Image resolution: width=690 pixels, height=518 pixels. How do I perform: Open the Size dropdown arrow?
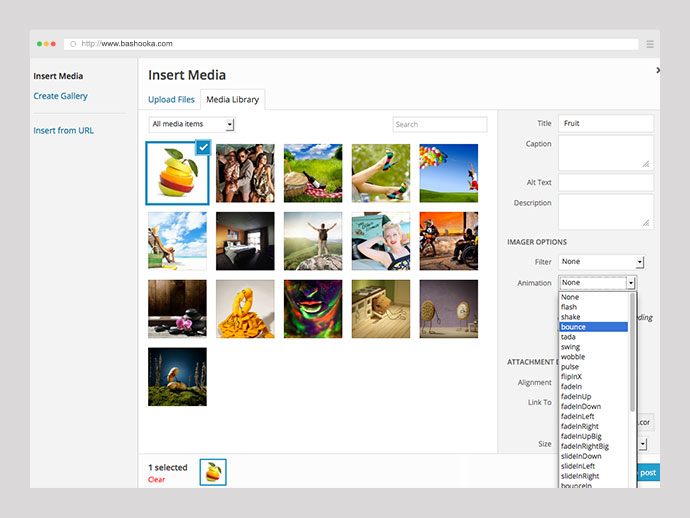click(x=642, y=444)
